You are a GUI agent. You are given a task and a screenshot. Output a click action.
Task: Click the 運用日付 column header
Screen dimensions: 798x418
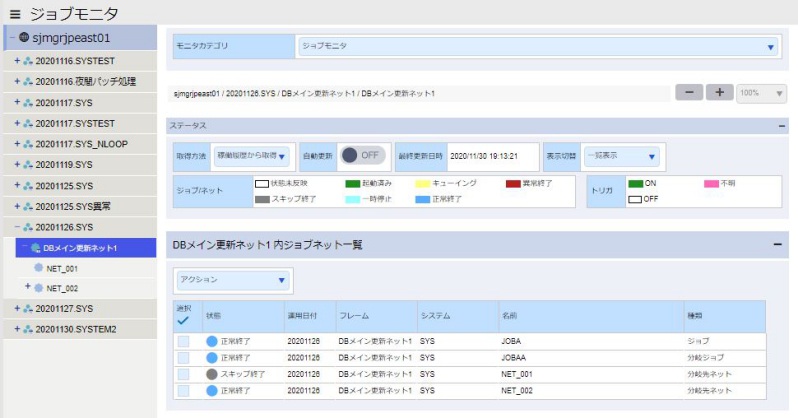click(x=310, y=316)
